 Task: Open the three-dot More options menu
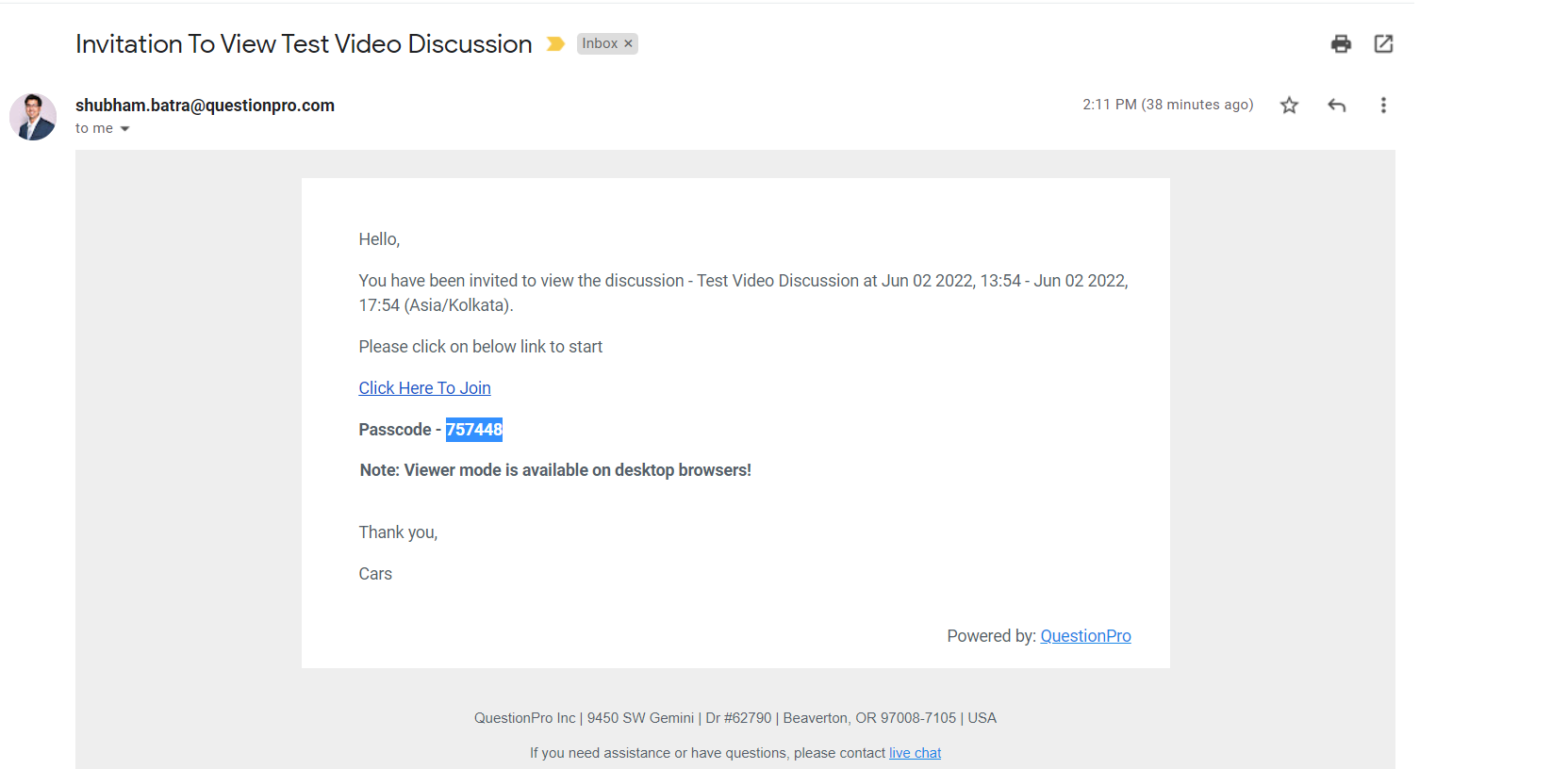click(x=1383, y=106)
